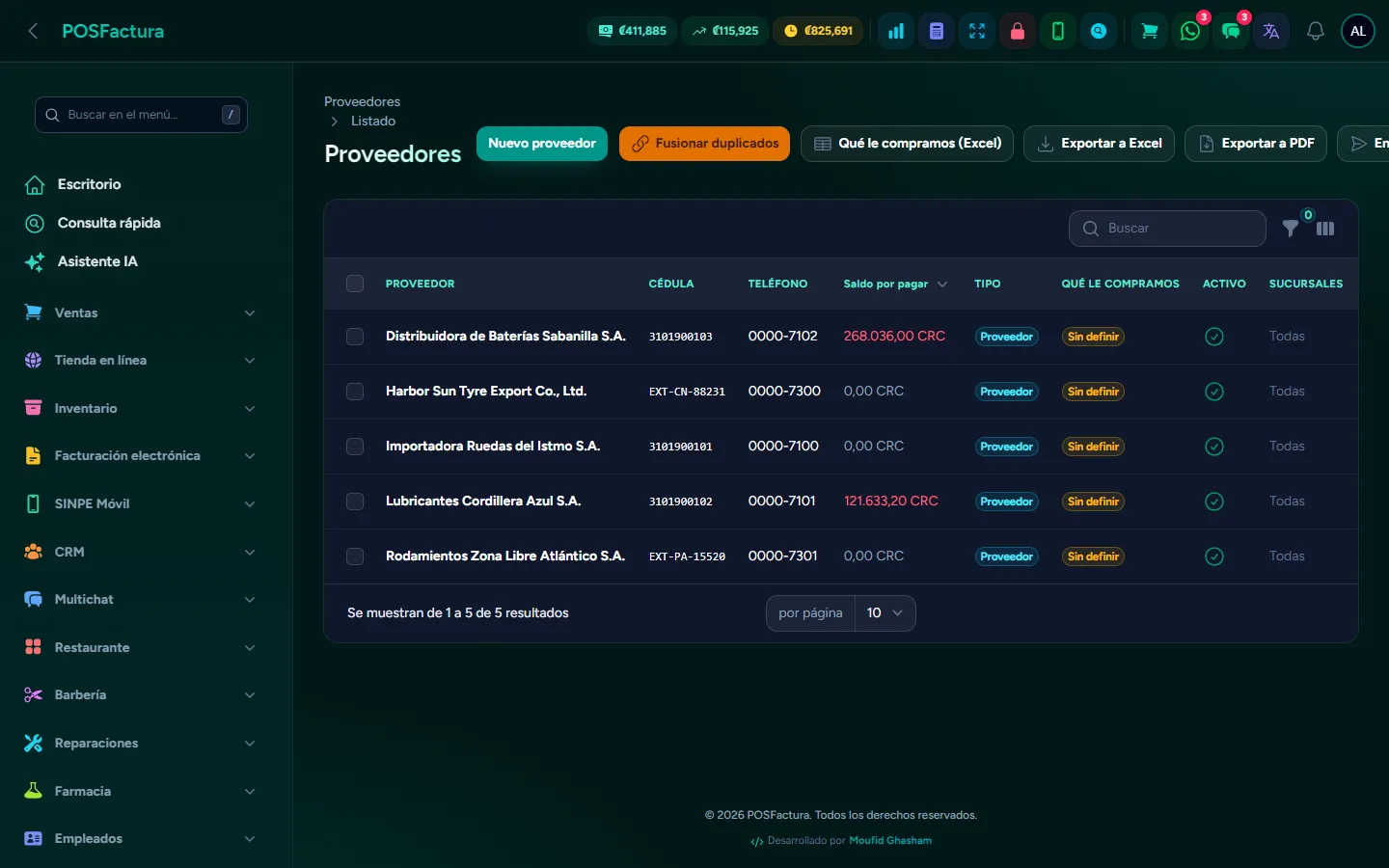Expand the Inventario menu
The width and height of the screenshot is (1389, 868).
pos(141,408)
